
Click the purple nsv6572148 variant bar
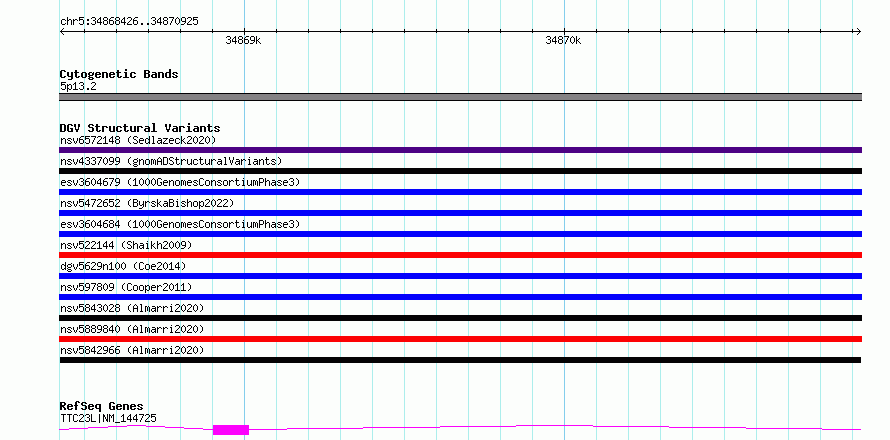click(x=460, y=150)
